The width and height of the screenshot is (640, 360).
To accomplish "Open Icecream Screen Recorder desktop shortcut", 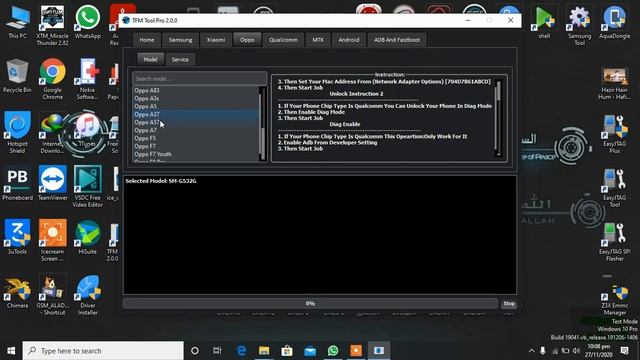I will (x=53, y=241).
